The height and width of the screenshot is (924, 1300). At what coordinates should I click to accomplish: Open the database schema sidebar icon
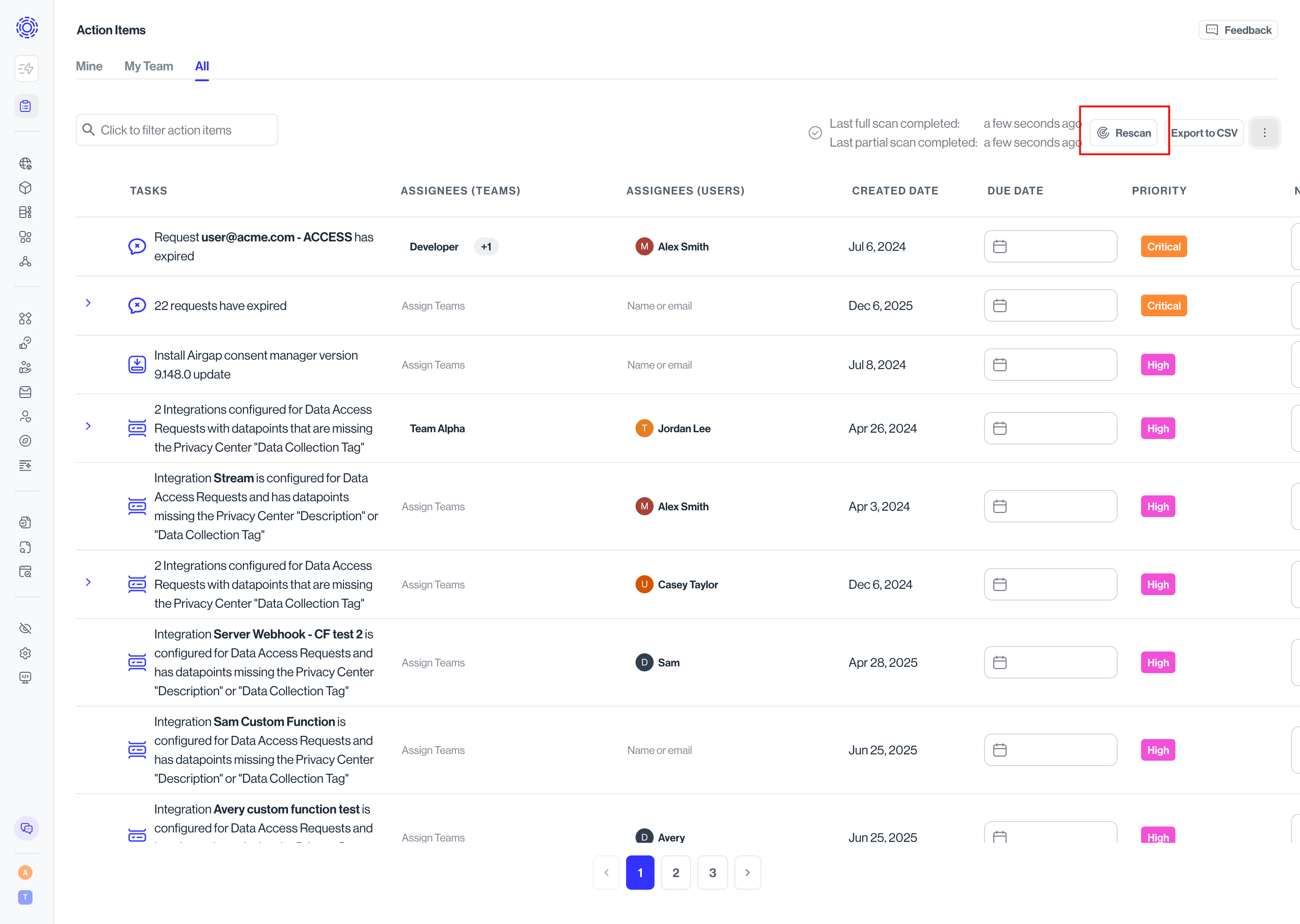[x=25, y=212]
